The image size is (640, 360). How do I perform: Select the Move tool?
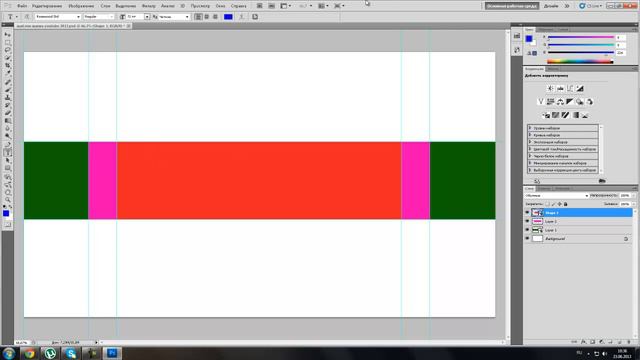(x=7, y=34)
